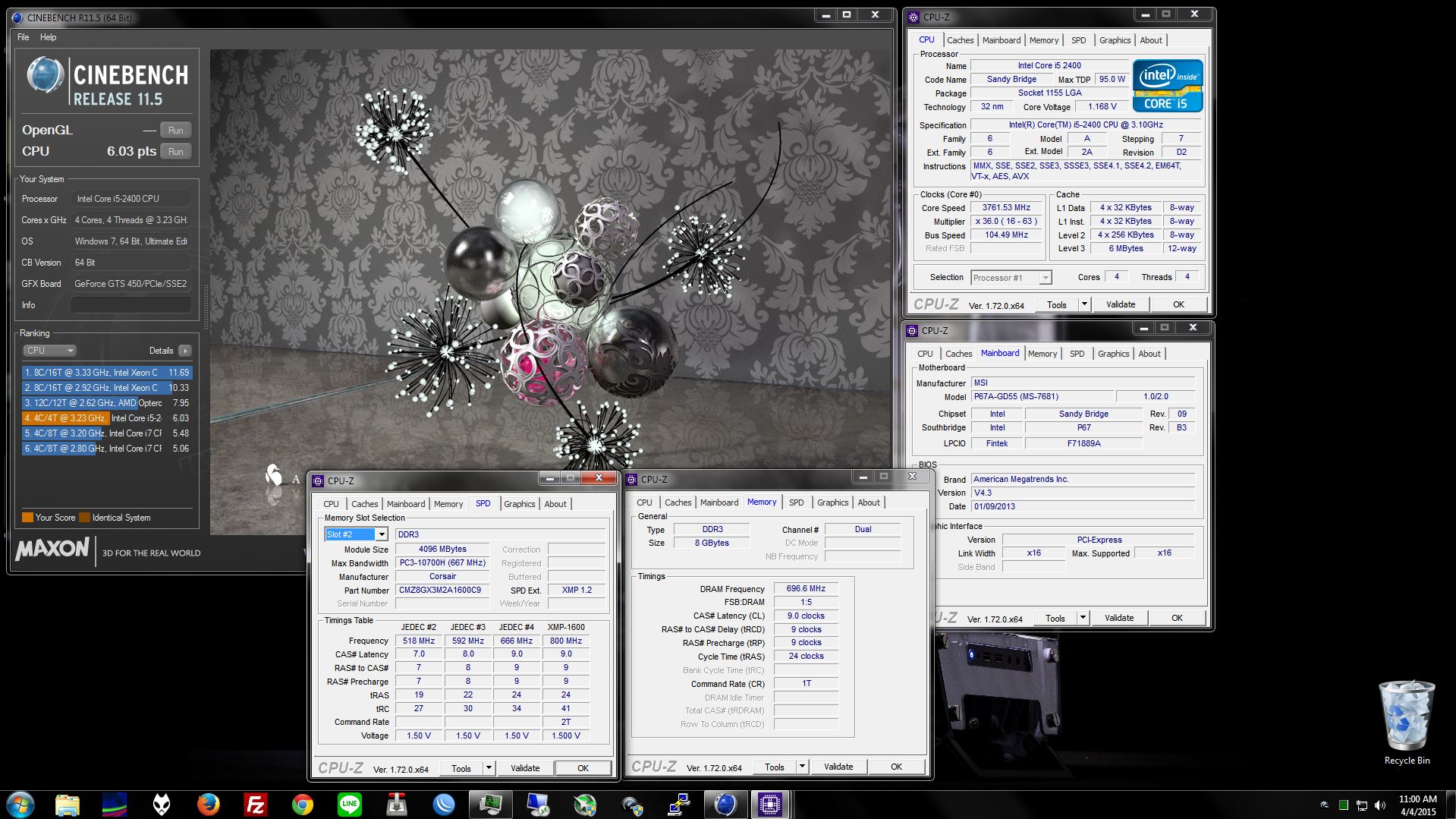Launch Google Chrome from the taskbar
This screenshot has width=1456, height=819.
click(303, 804)
